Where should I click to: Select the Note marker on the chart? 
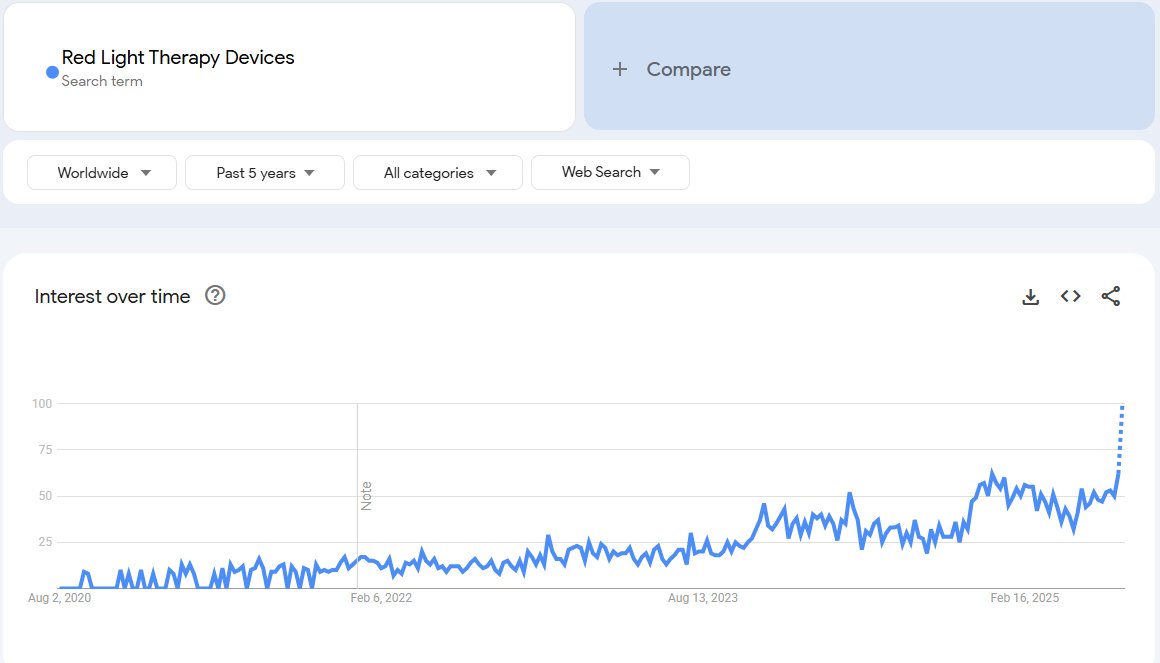pyautogui.click(x=366, y=496)
